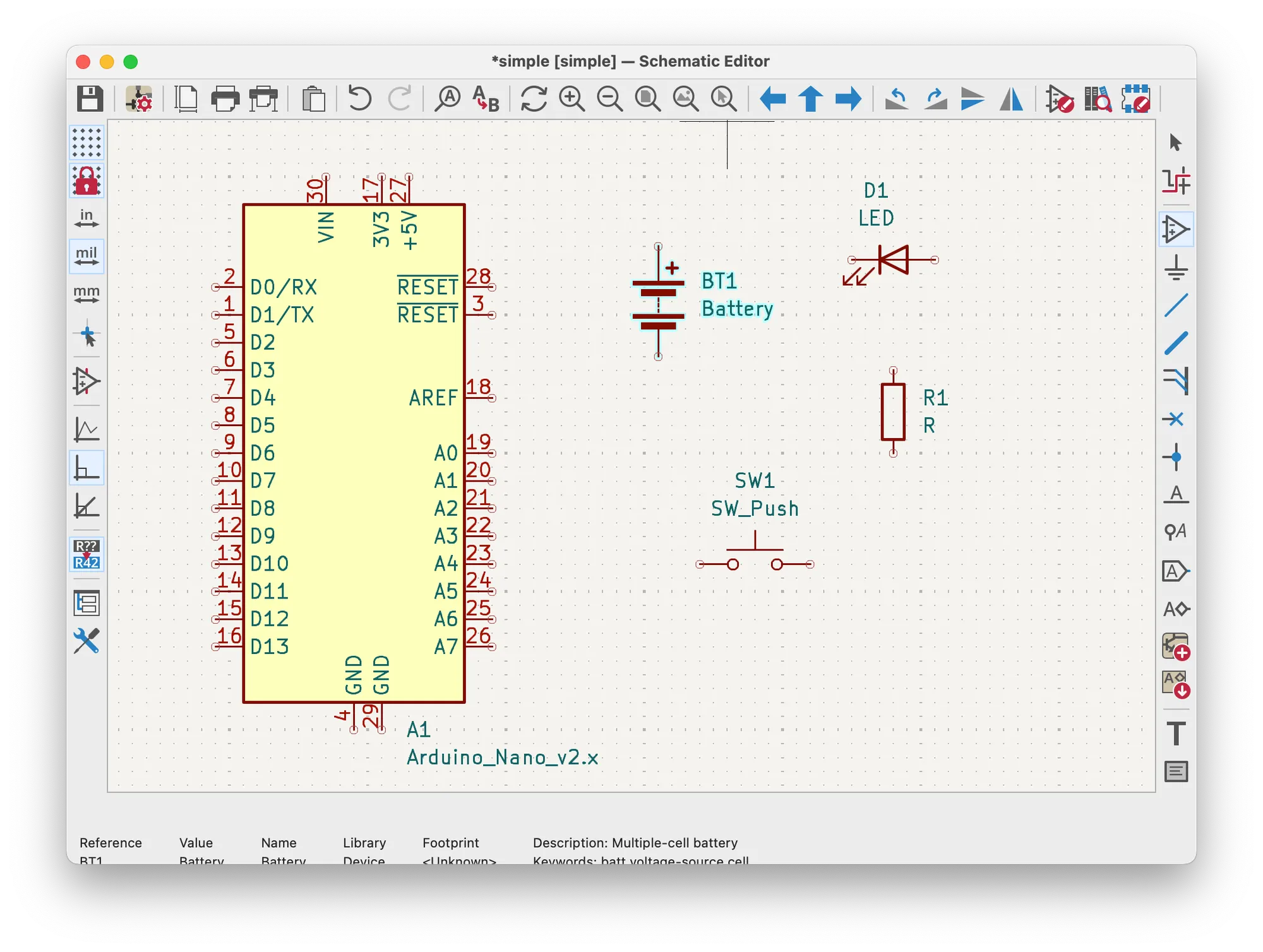Select the Draw Wire tool
This screenshot has height=952, width=1263.
[1176, 306]
